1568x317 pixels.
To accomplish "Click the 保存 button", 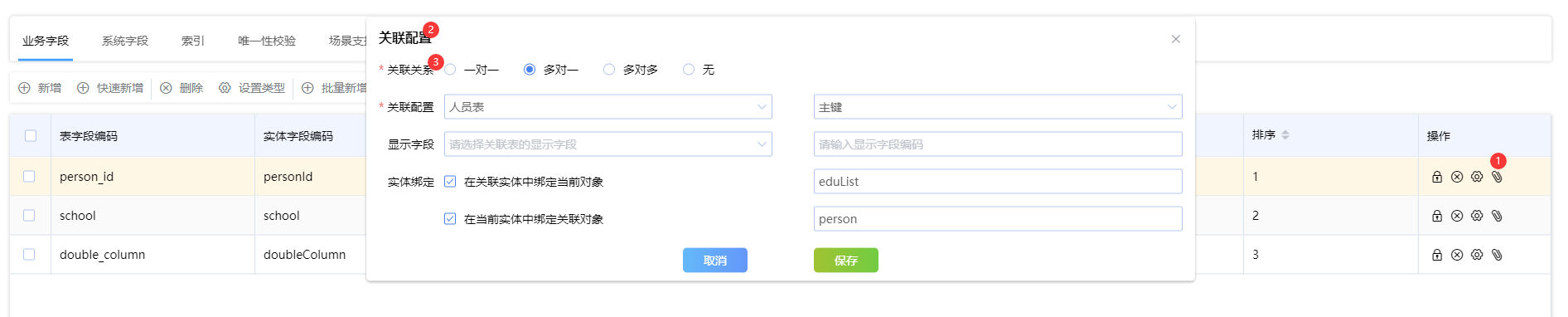I will click(x=846, y=261).
